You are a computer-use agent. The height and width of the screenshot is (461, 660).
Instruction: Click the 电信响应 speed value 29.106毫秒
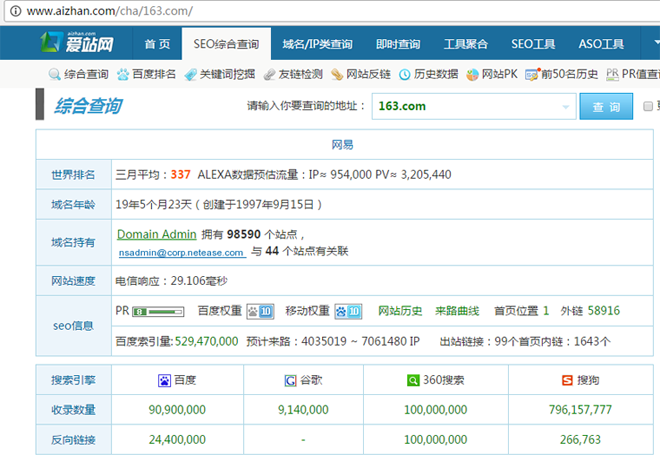(x=199, y=281)
